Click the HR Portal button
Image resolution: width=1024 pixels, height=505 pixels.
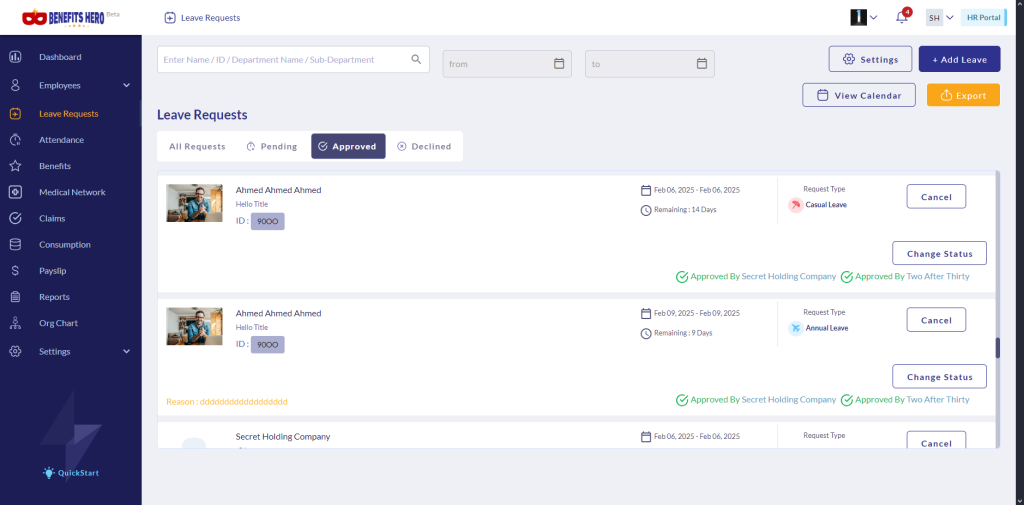pyautogui.click(x=983, y=18)
